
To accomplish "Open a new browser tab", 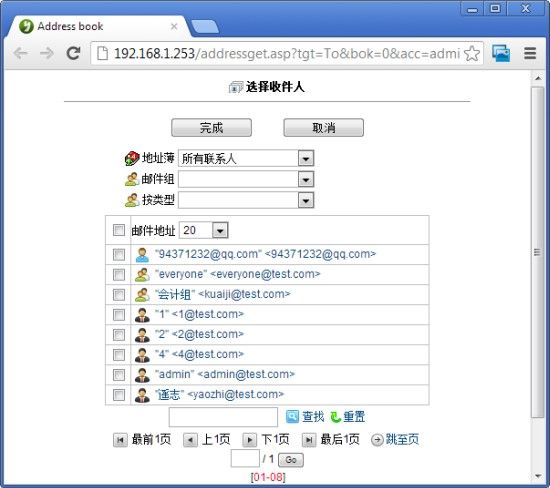I will (205, 27).
